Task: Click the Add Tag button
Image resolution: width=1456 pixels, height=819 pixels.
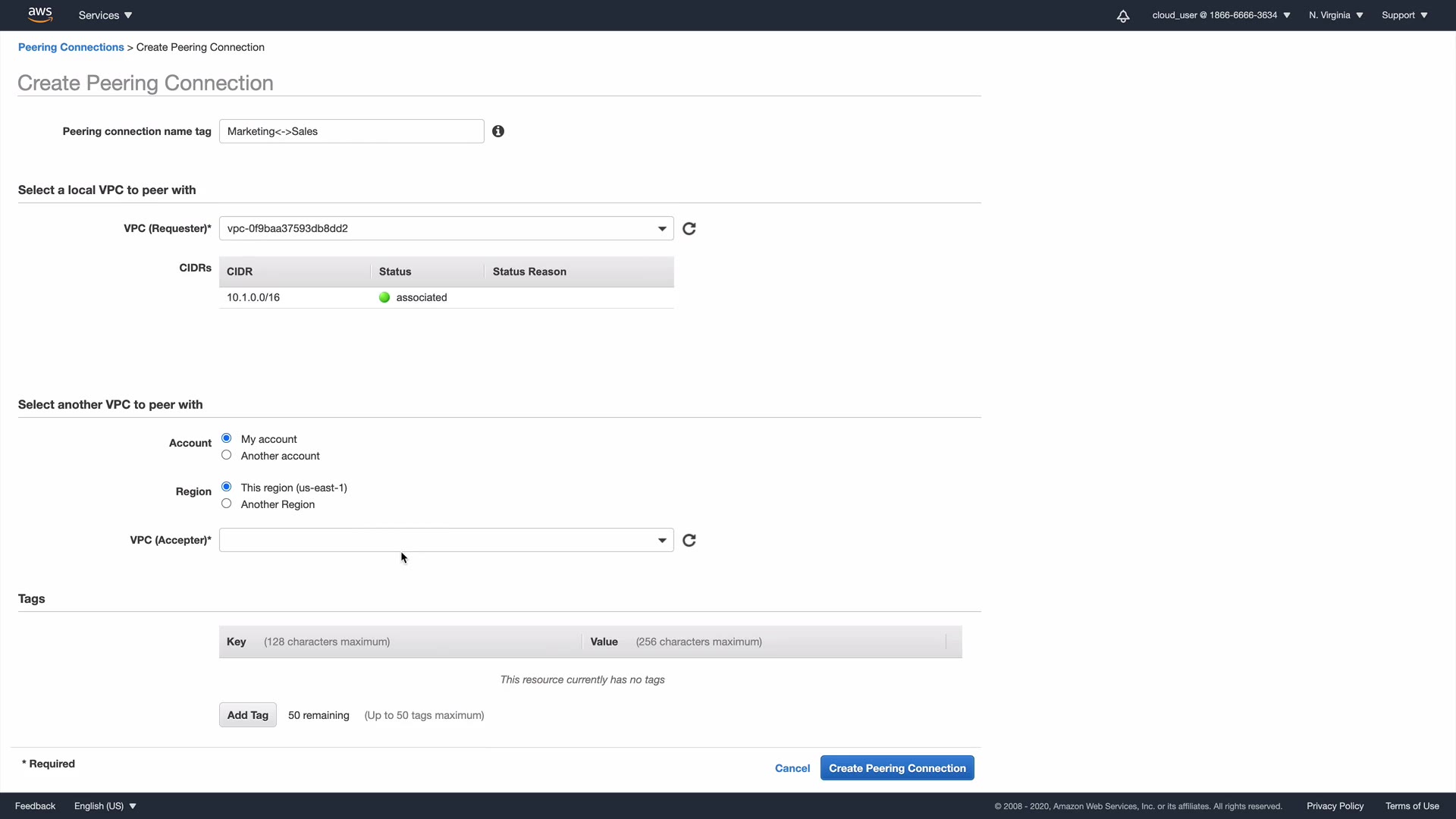Action: coord(247,715)
